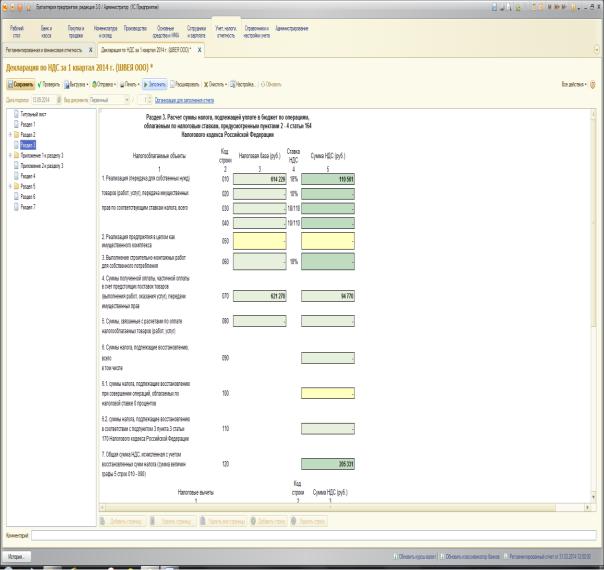This screenshot has height=570, width=604.
Task: Select Титульный лист in the tree
Action: [33, 114]
